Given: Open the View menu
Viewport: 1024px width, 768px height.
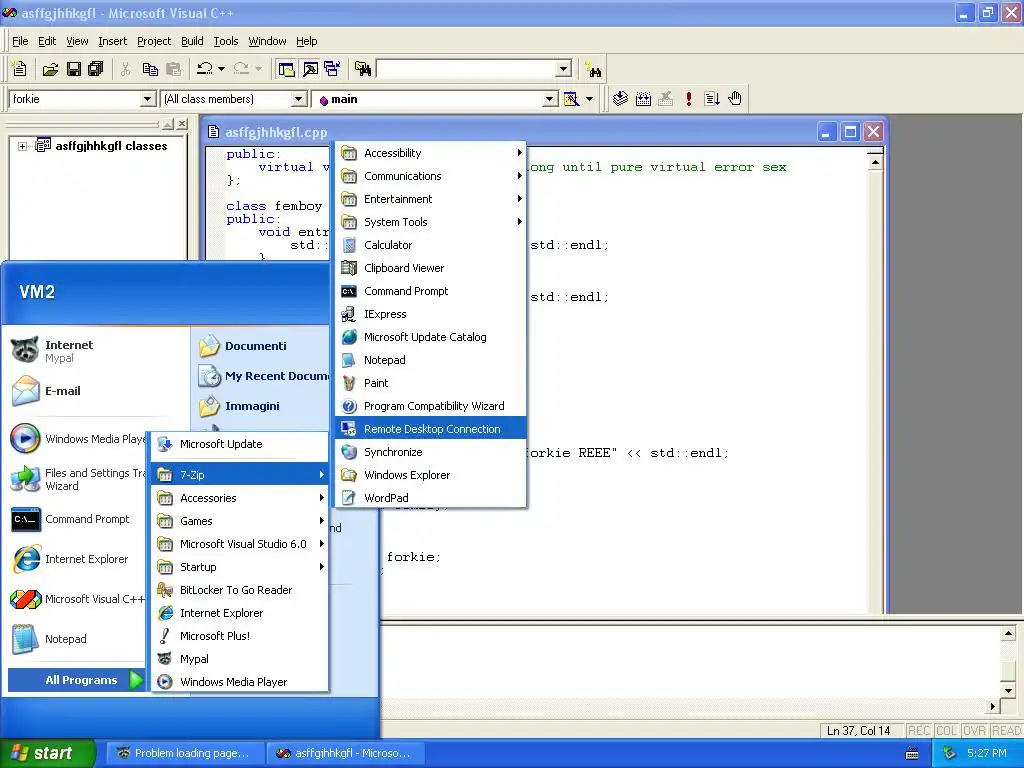Looking at the screenshot, I should point(77,41).
